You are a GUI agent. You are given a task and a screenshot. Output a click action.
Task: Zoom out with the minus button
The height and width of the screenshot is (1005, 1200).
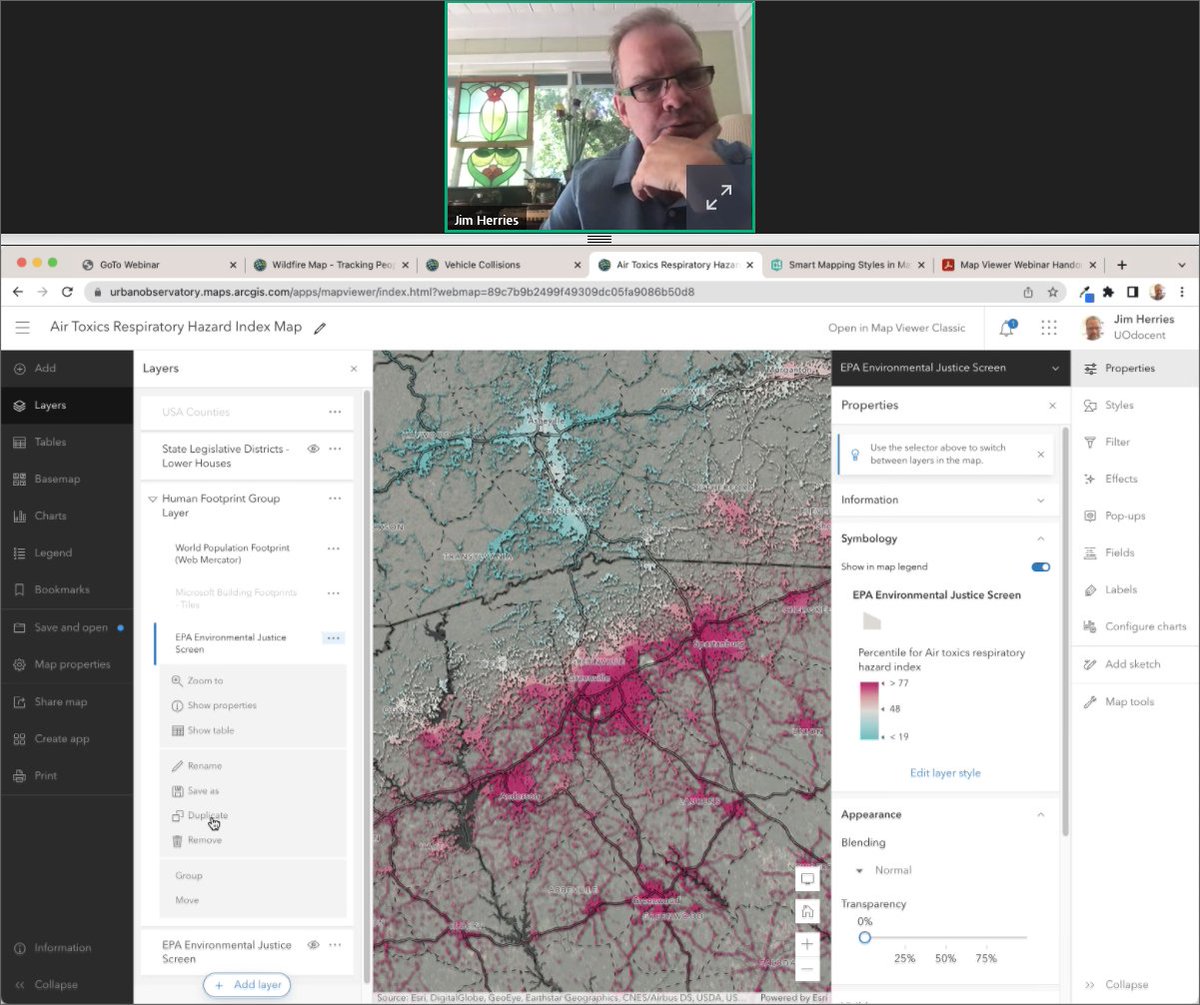point(808,968)
